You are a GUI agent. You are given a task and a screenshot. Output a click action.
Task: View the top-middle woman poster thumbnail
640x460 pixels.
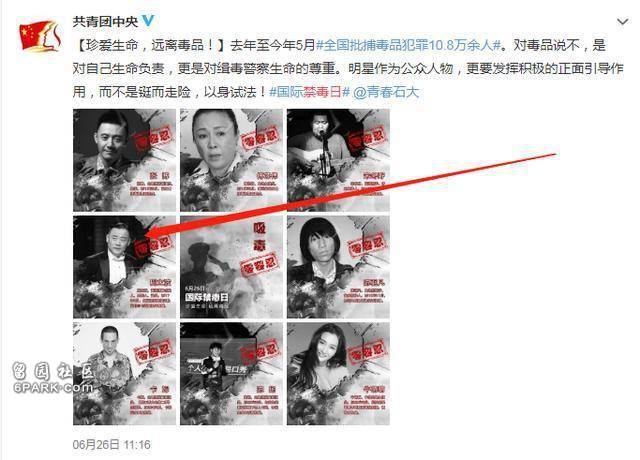coord(231,160)
